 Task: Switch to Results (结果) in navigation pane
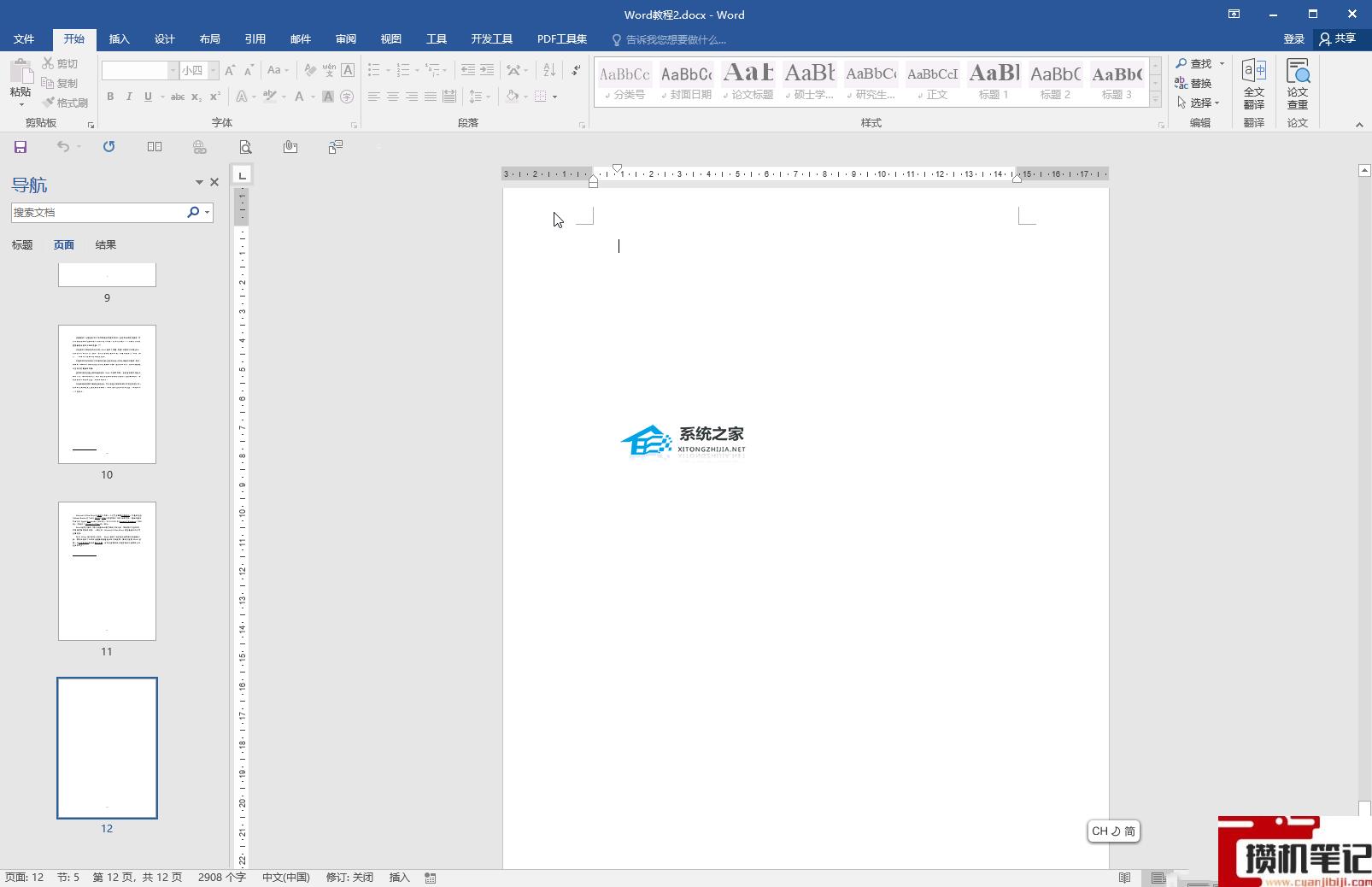106,245
